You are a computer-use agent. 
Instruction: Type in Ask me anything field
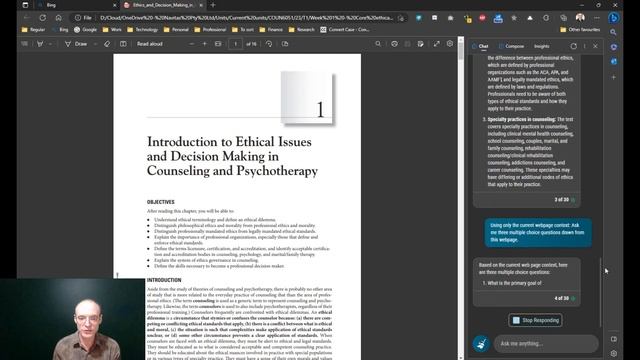(x=546, y=344)
